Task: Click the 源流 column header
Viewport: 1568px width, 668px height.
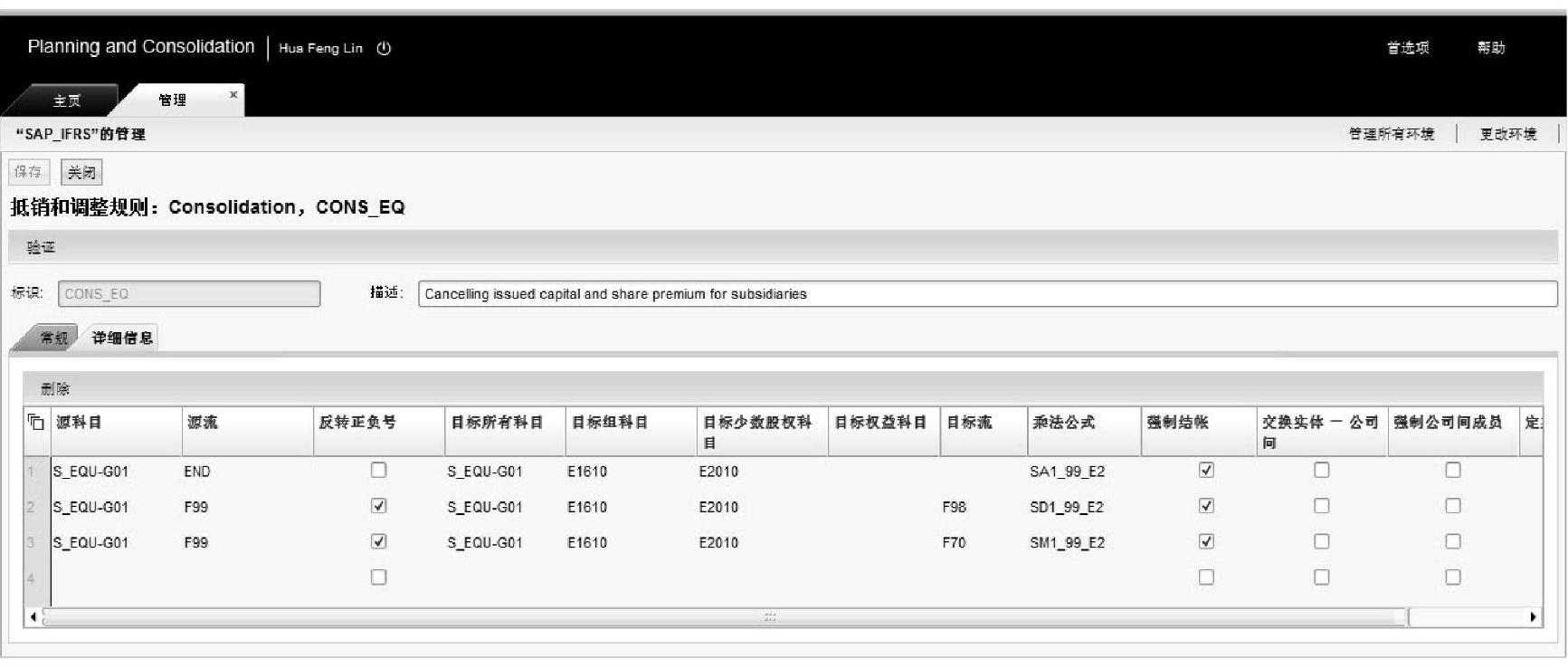Action: click(247, 431)
